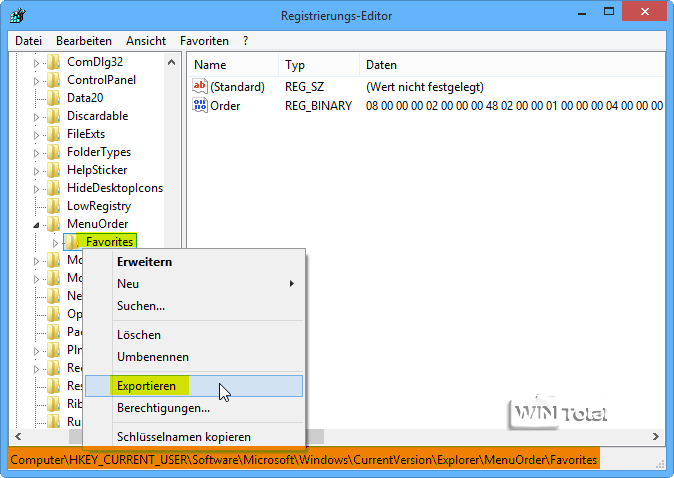Viewport: 674px width, 478px height.
Task: Select the ControlPanel tree entry
Action: pyautogui.click(x=101, y=80)
